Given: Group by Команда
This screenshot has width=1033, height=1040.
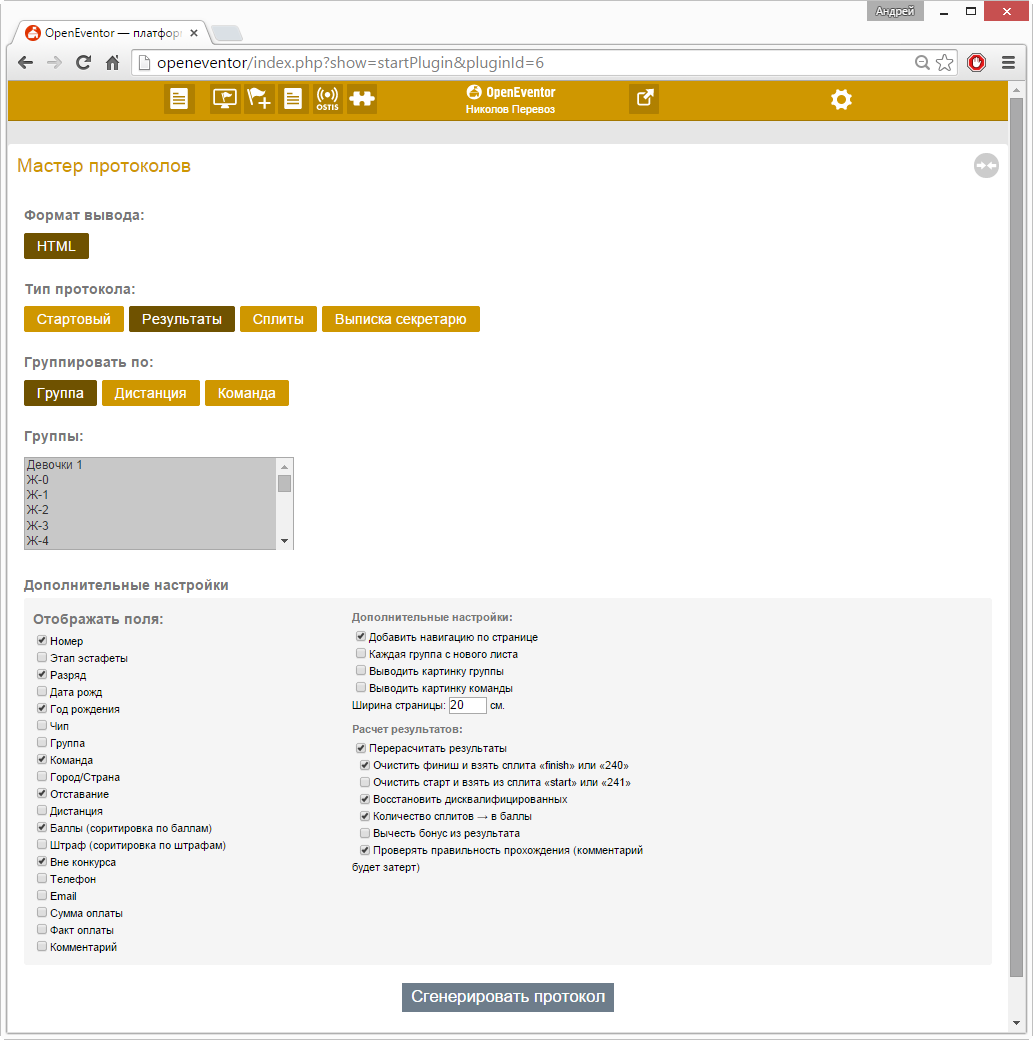Looking at the screenshot, I should tap(247, 393).
